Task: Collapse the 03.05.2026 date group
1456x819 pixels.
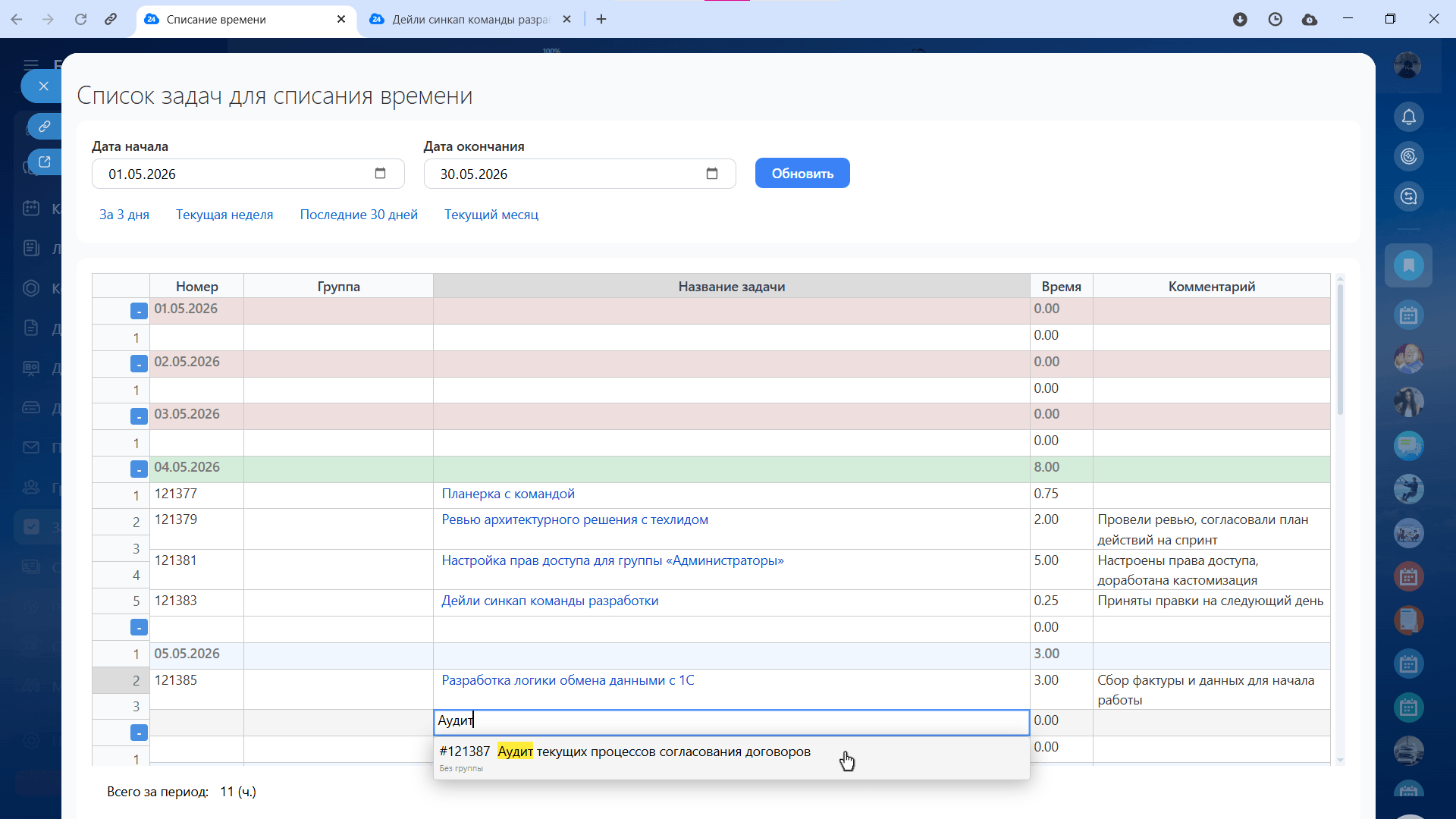Action: coord(139,416)
